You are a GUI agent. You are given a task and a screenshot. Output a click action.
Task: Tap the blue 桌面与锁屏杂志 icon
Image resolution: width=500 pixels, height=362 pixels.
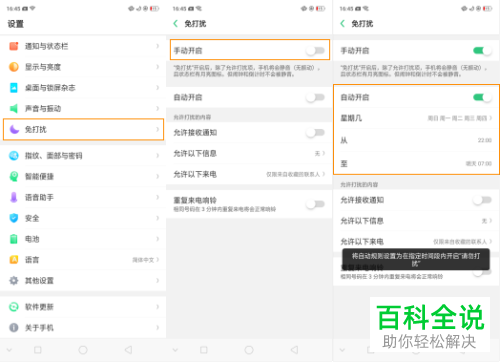click(14, 88)
